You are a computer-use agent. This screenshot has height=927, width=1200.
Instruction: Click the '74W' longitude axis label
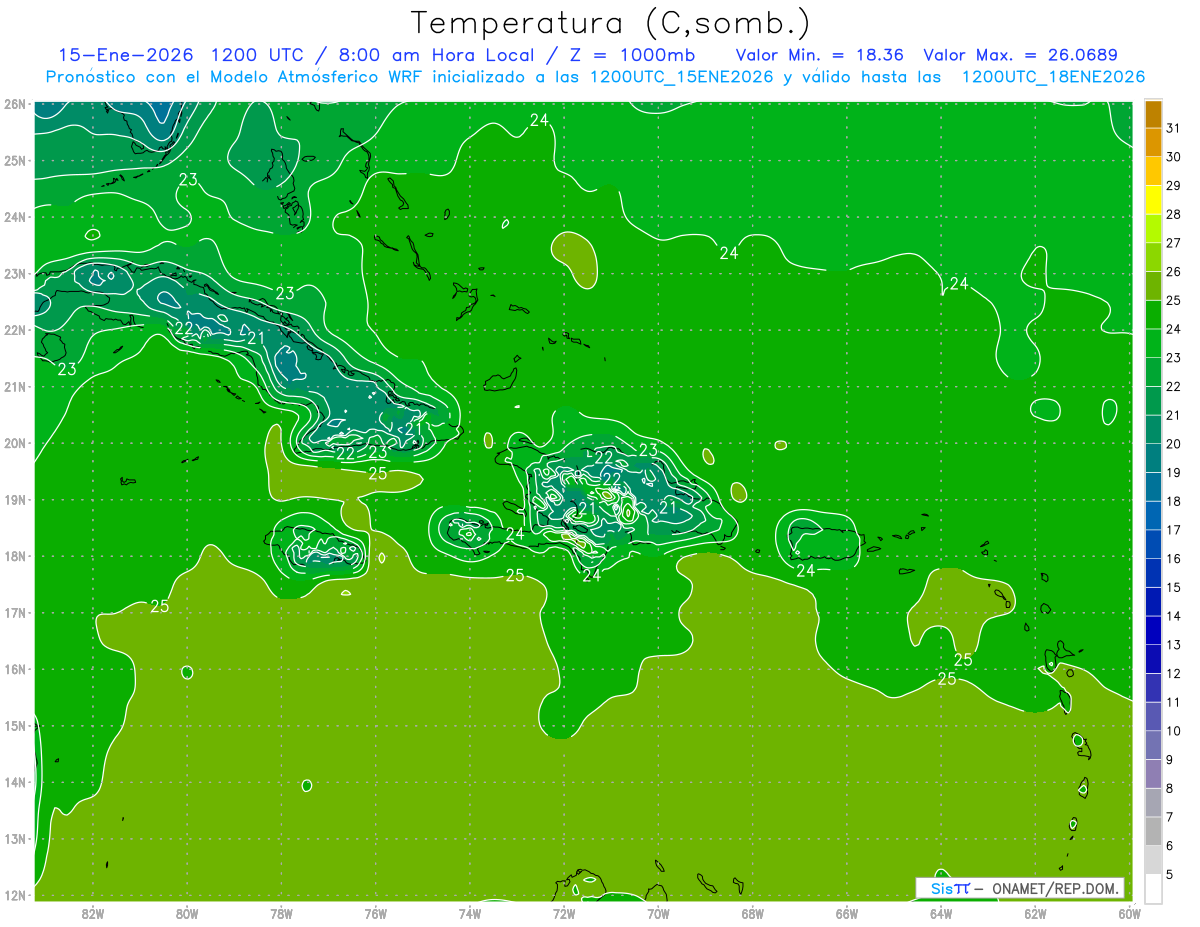tap(470, 912)
